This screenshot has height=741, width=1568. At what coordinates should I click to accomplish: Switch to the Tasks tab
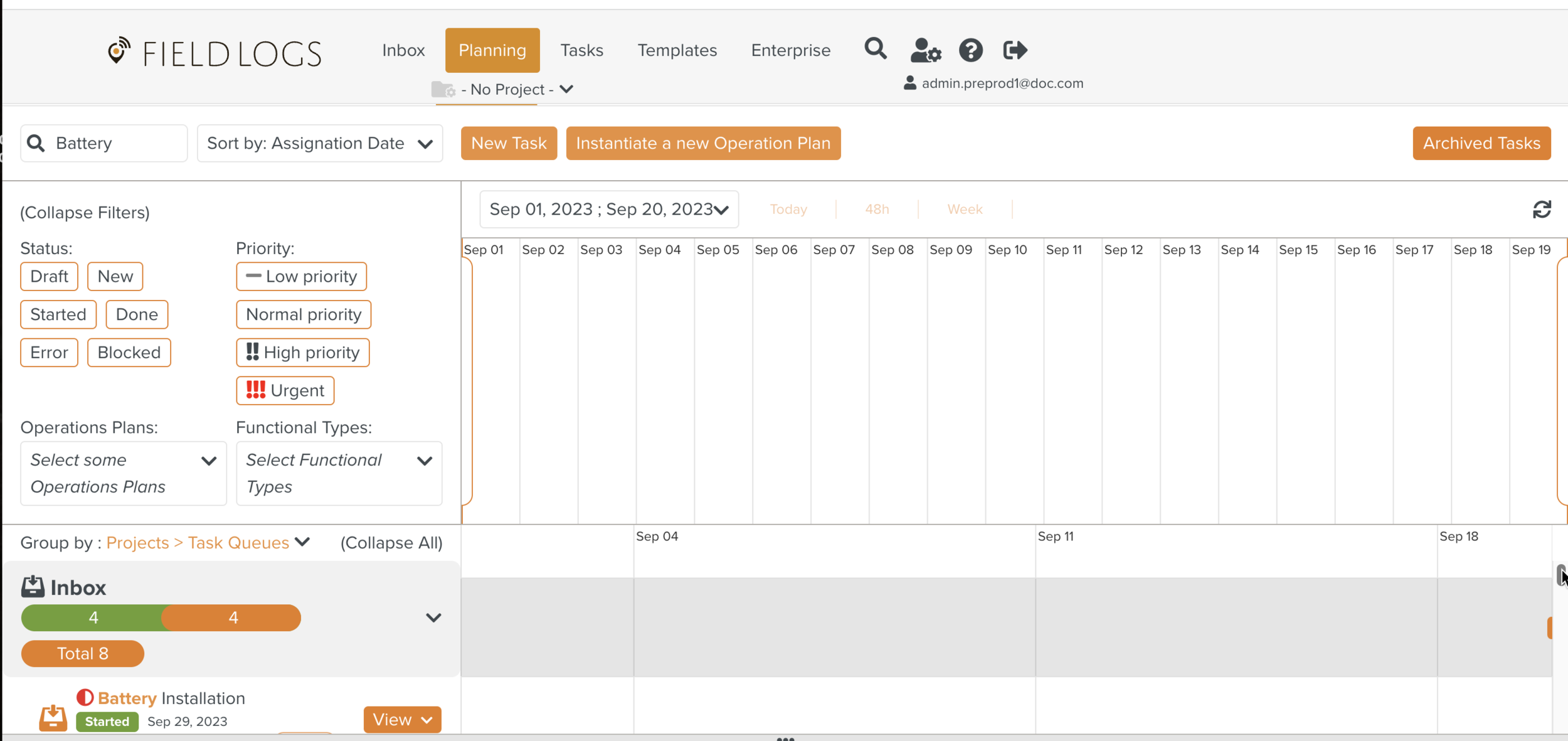pos(581,50)
